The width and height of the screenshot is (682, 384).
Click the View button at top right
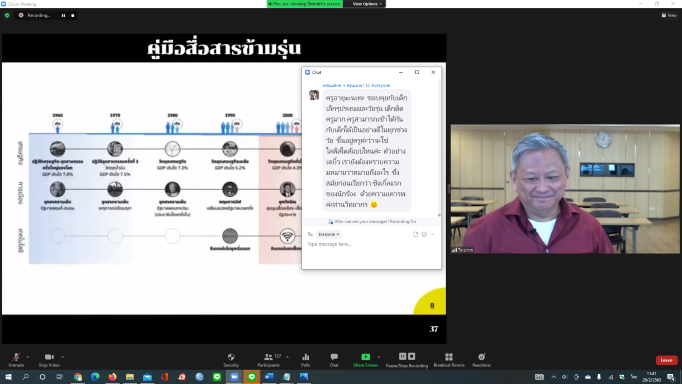pyautogui.click(x=669, y=15)
